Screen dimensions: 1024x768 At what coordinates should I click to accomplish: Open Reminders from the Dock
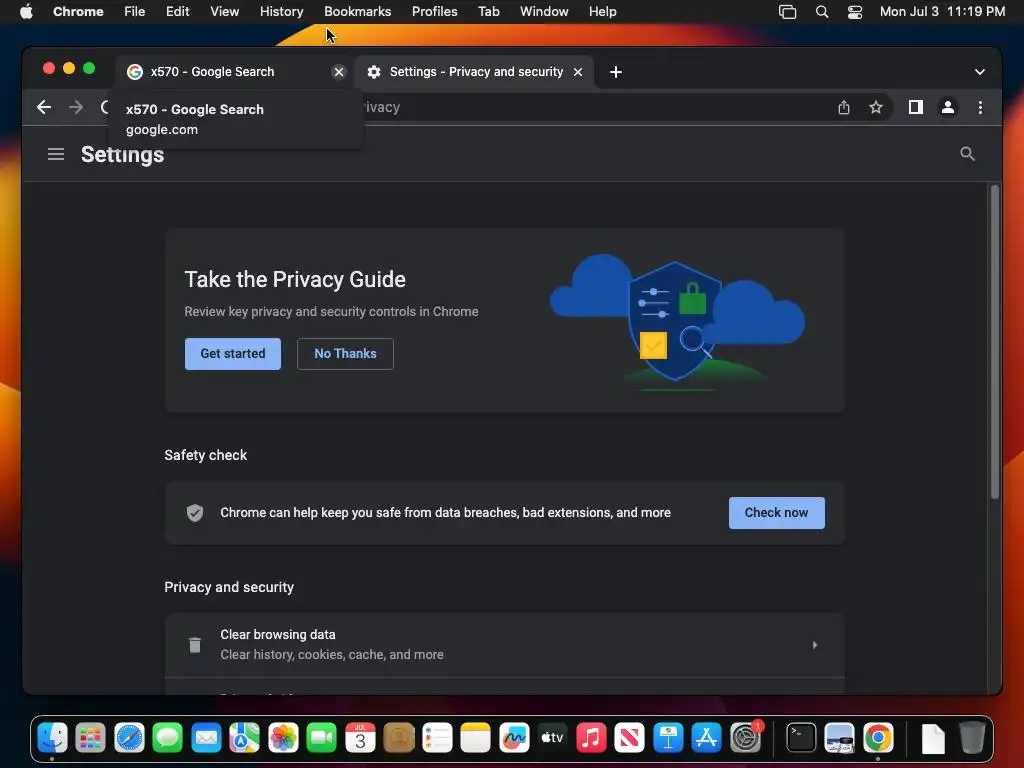tap(437, 739)
